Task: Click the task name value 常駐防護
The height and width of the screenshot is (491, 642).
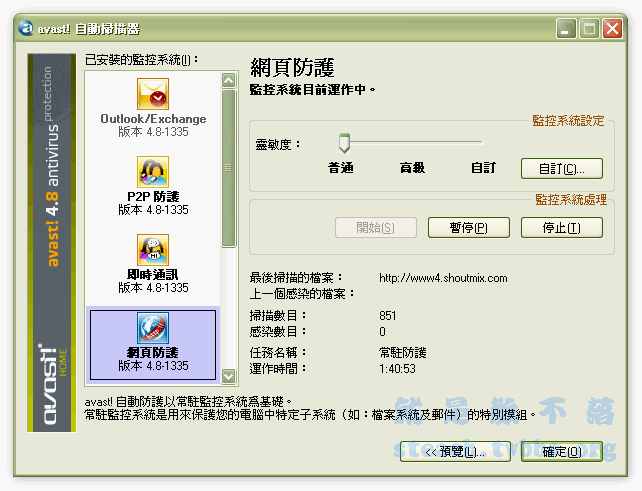Action: [x=403, y=353]
